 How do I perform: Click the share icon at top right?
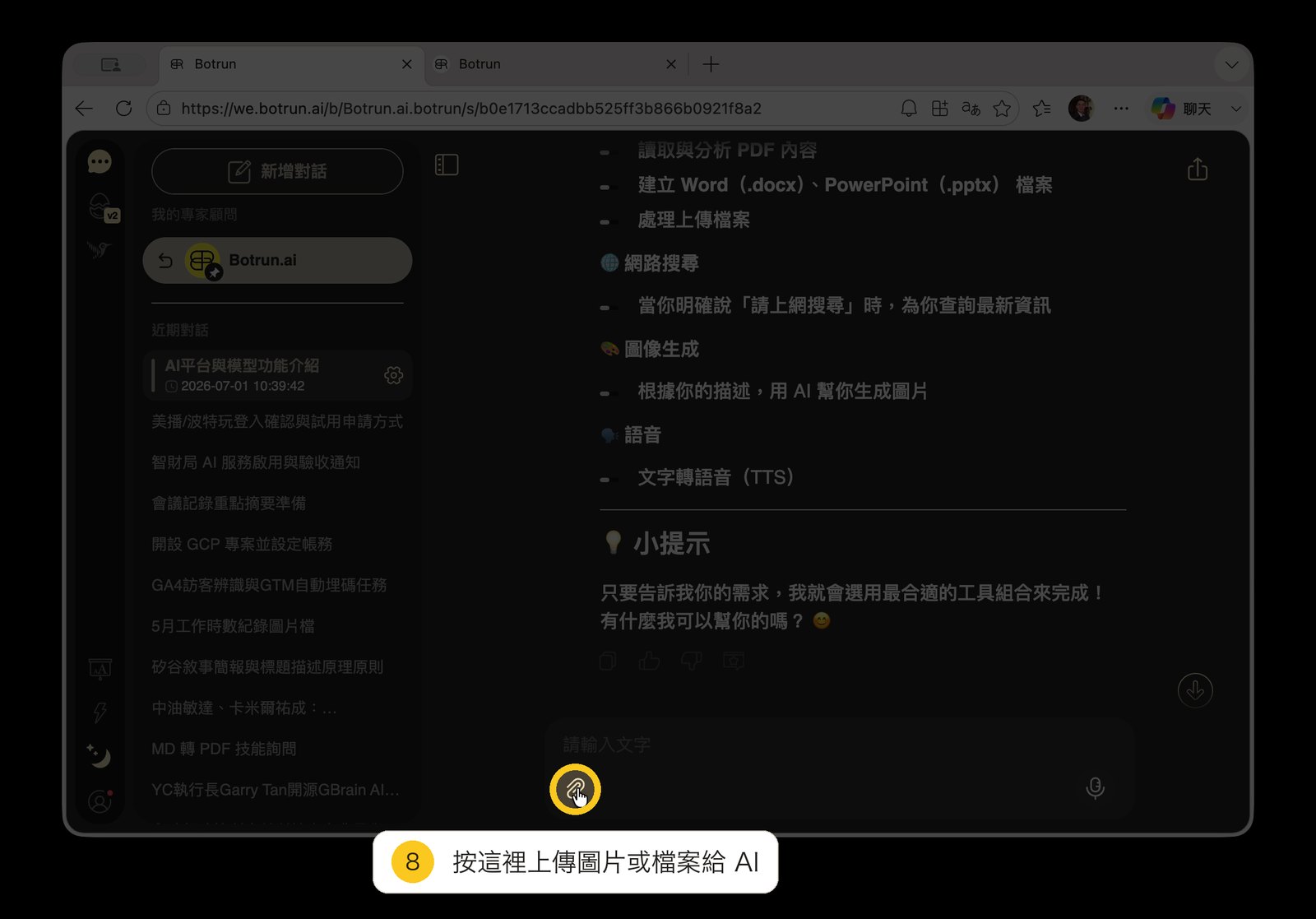pos(1198,169)
